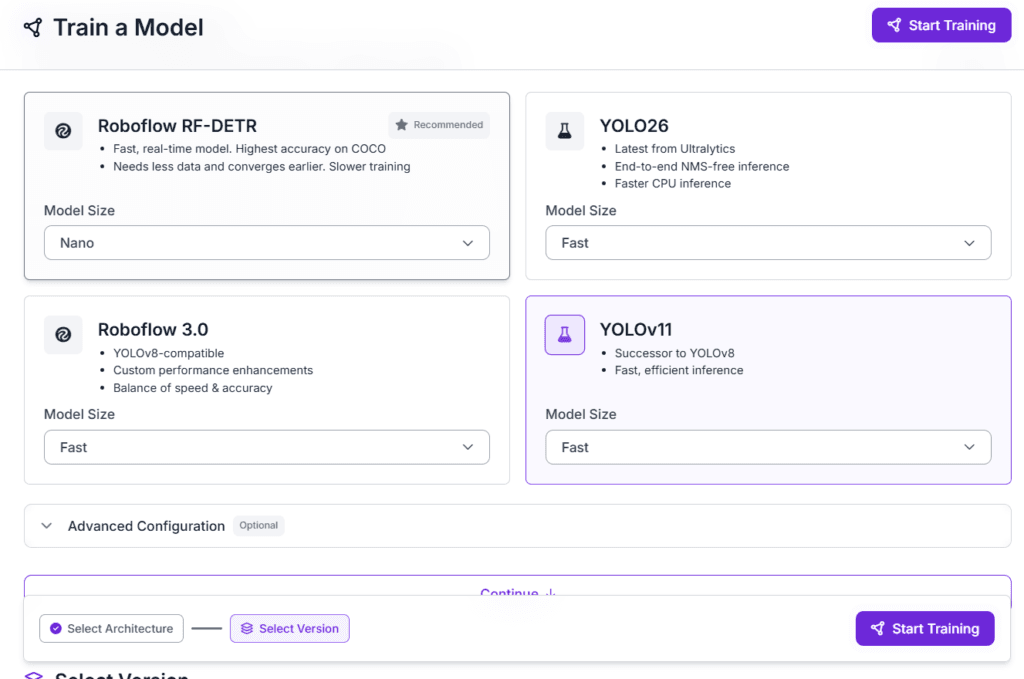Click the Select Version layers icon
This screenshot has width=1024, height=679.
[x=247, y=629]
